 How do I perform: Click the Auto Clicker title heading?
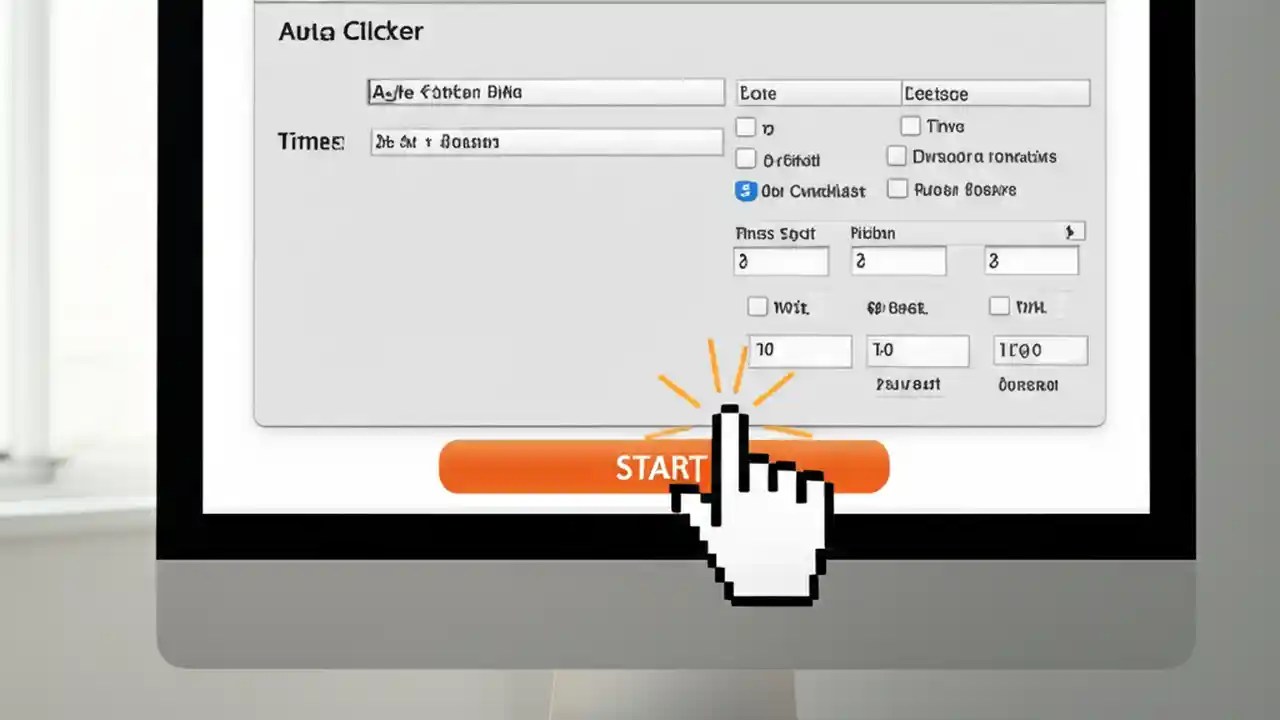[x=349, y=31]
